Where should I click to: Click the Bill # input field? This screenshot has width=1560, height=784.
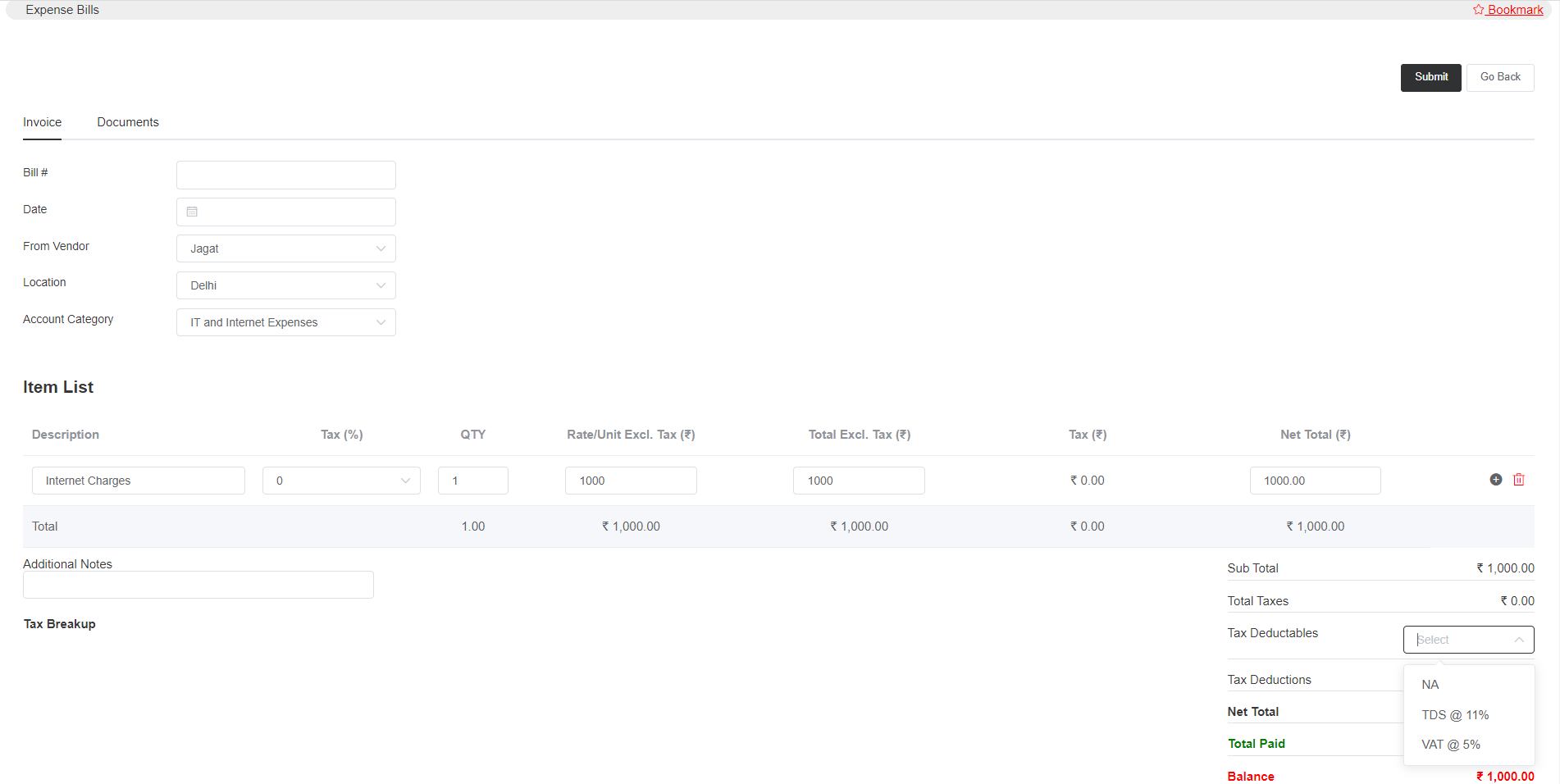pos(285,174)
